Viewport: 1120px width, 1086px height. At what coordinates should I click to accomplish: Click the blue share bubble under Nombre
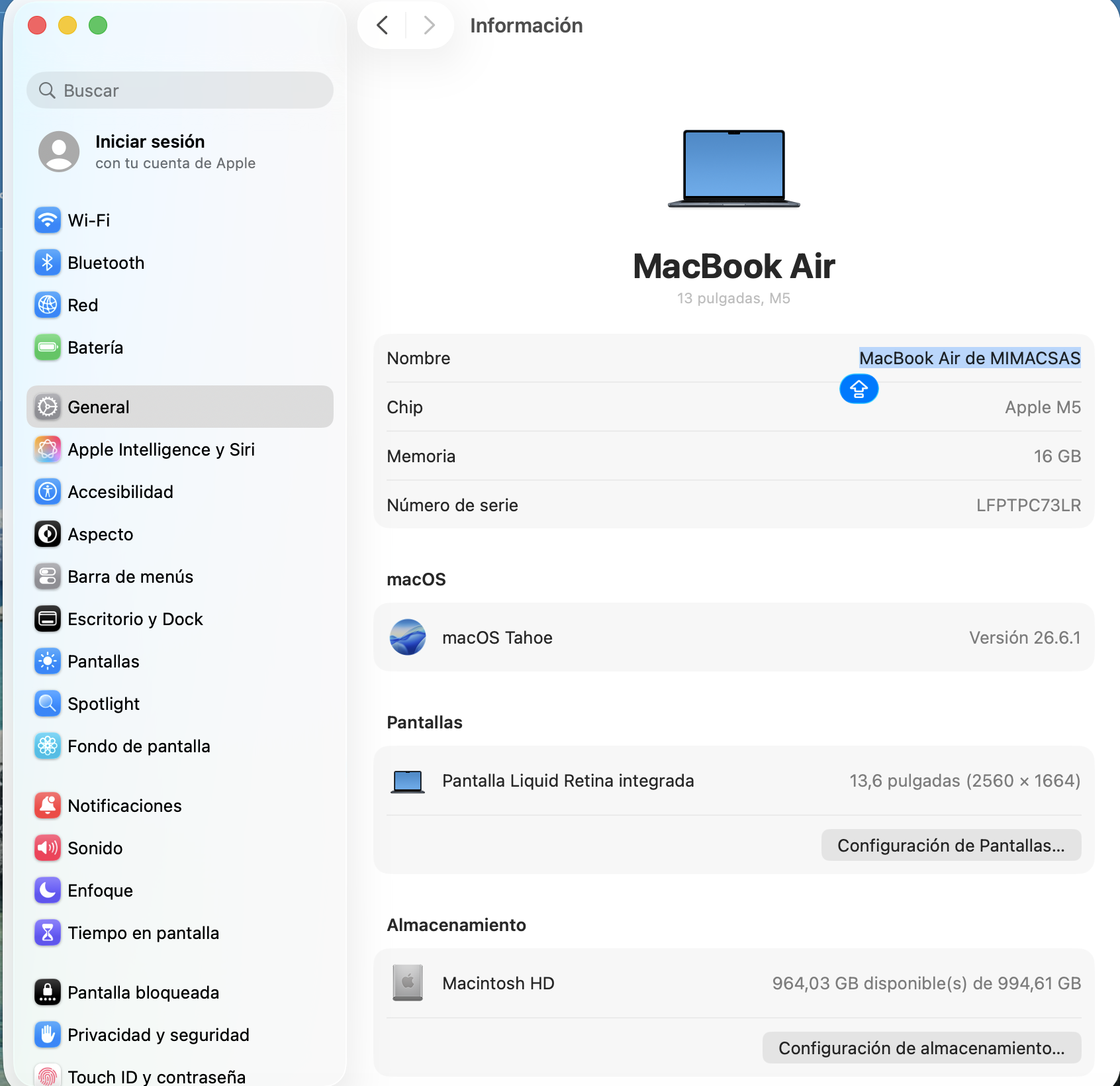pos(859,389)
